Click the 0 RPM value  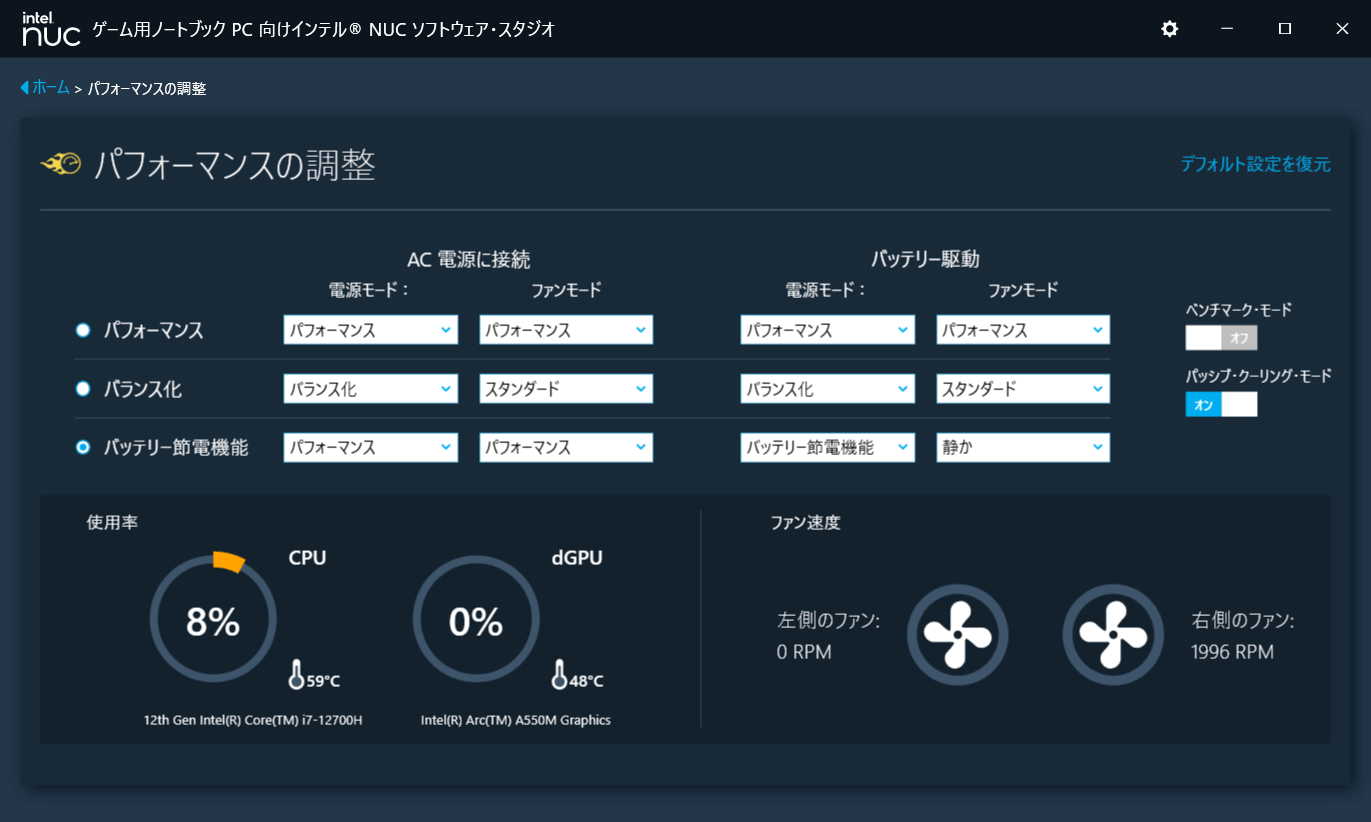pyautogui.click(x=804, y=652)
